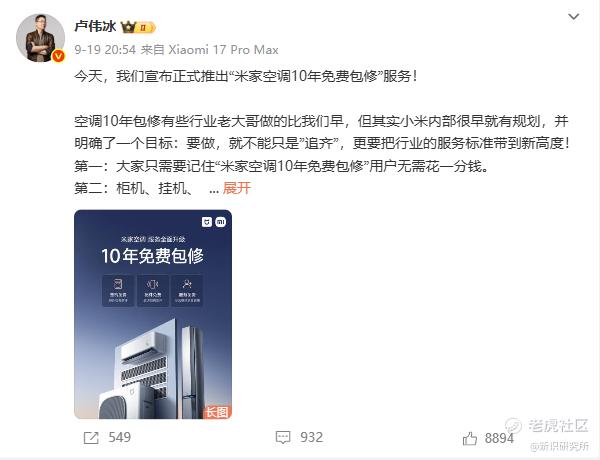
Task: Open comments via speech bubble icon
Action: pyautogui.click(x=283, y=437)
